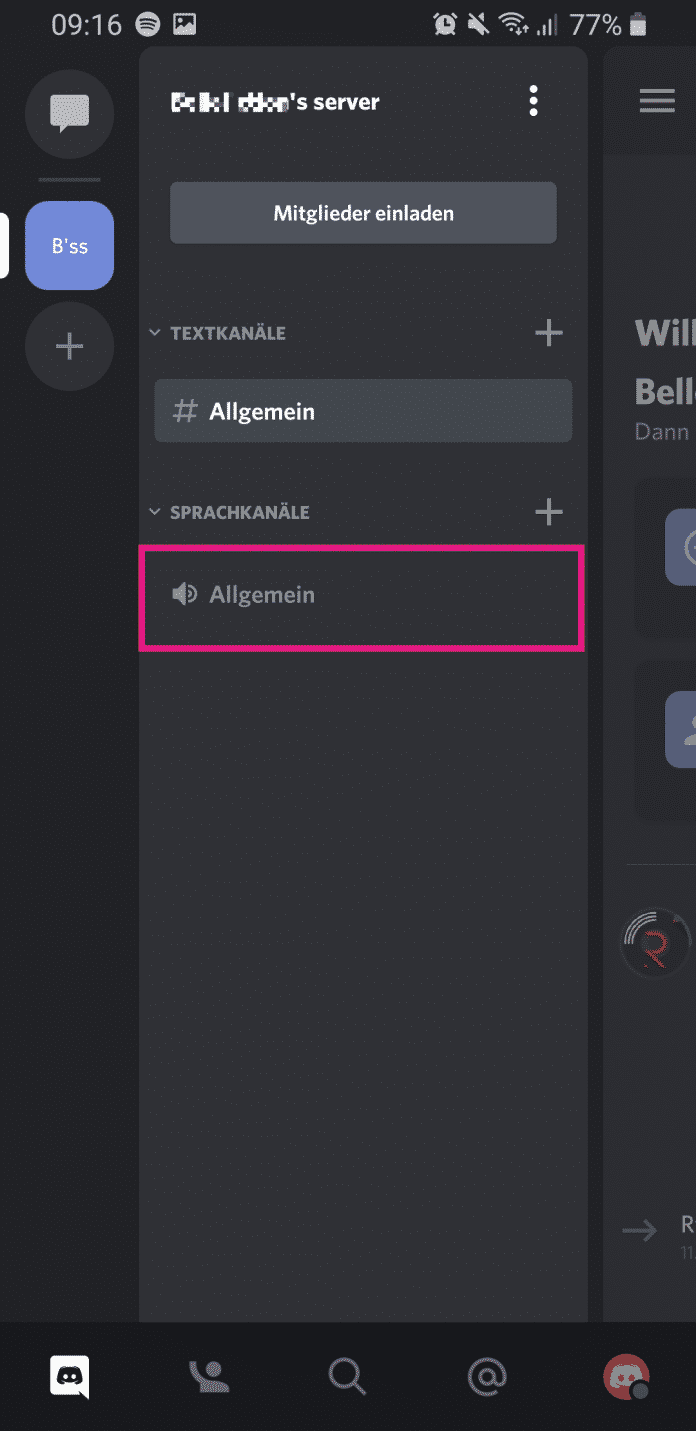The width and height of the screenshot is (696, 1431).
Task: Open search with the magnifier icon
Action: click(x=348, y=1377)
